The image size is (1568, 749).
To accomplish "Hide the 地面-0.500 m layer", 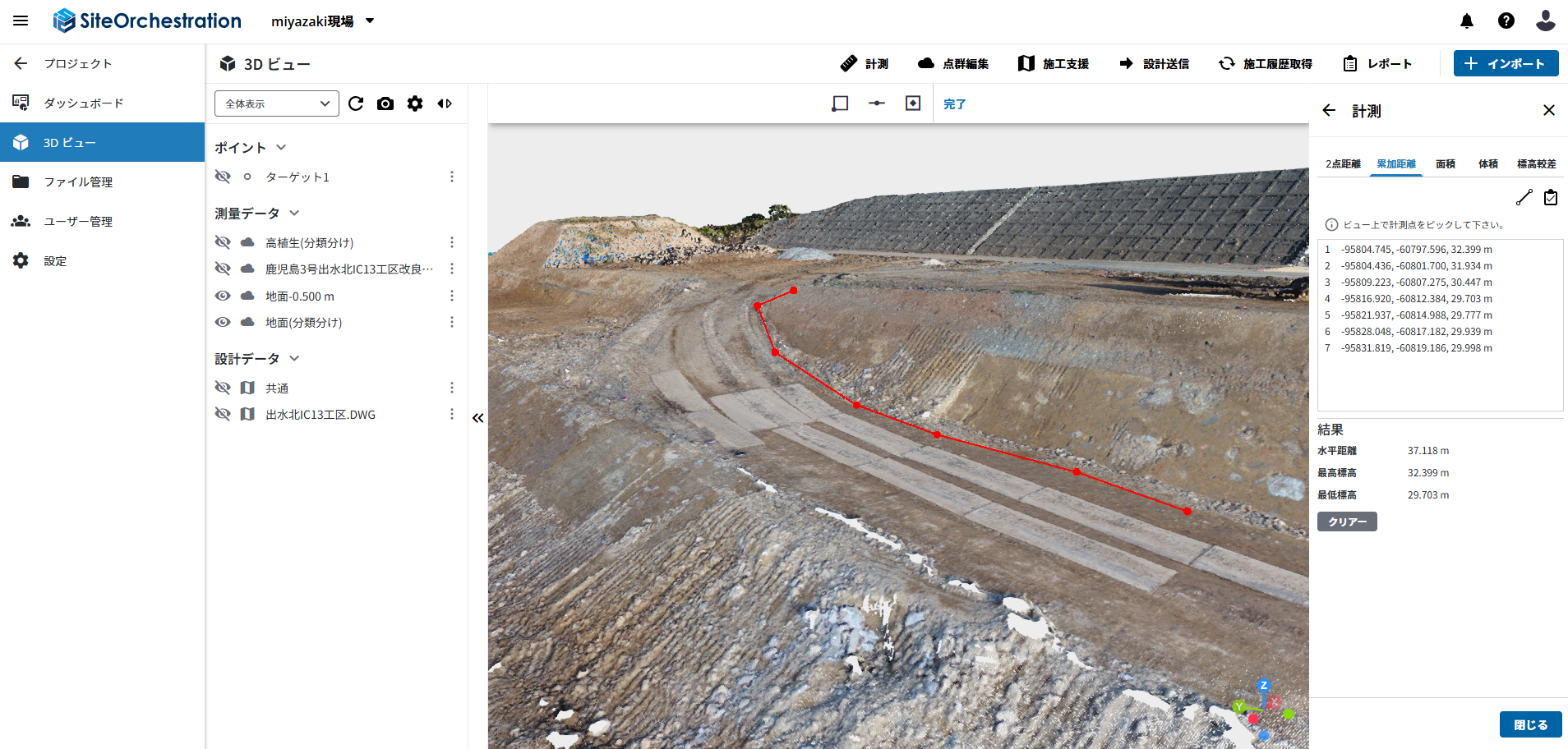I will click(x=223, y=296).
